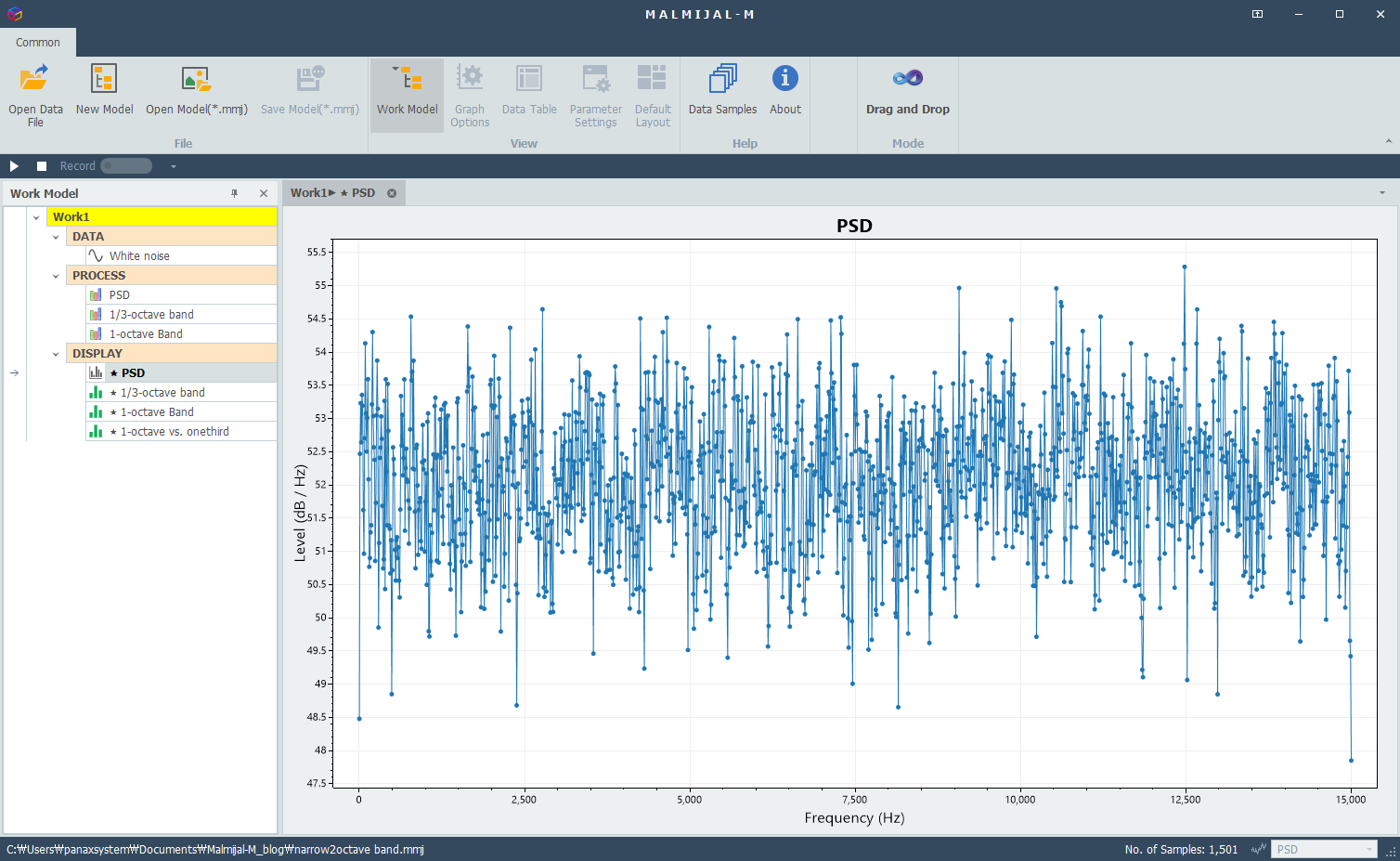
Task: Collapse the Work1 tree node
Action: pyautogui.click(x=36, y=217)
